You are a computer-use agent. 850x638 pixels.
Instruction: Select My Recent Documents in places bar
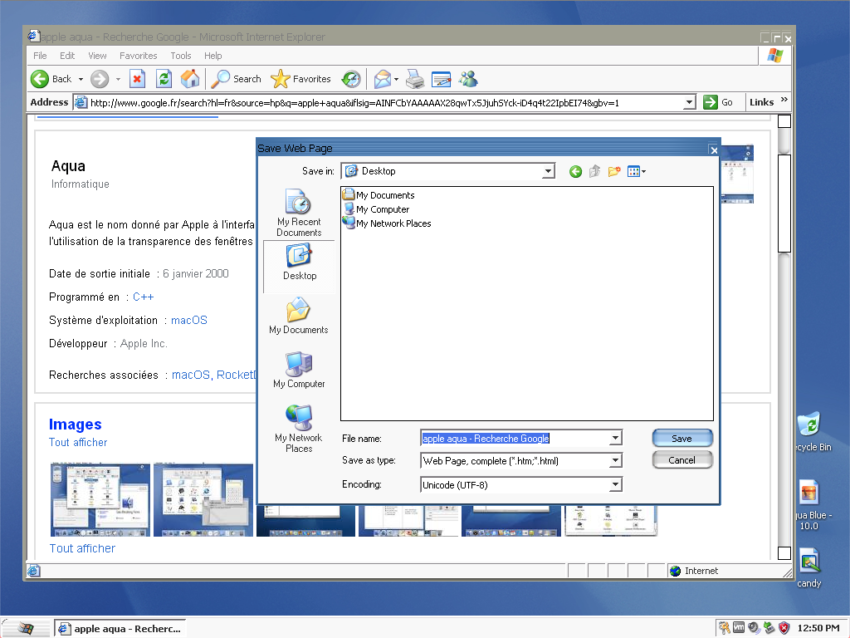pos(299,212)
